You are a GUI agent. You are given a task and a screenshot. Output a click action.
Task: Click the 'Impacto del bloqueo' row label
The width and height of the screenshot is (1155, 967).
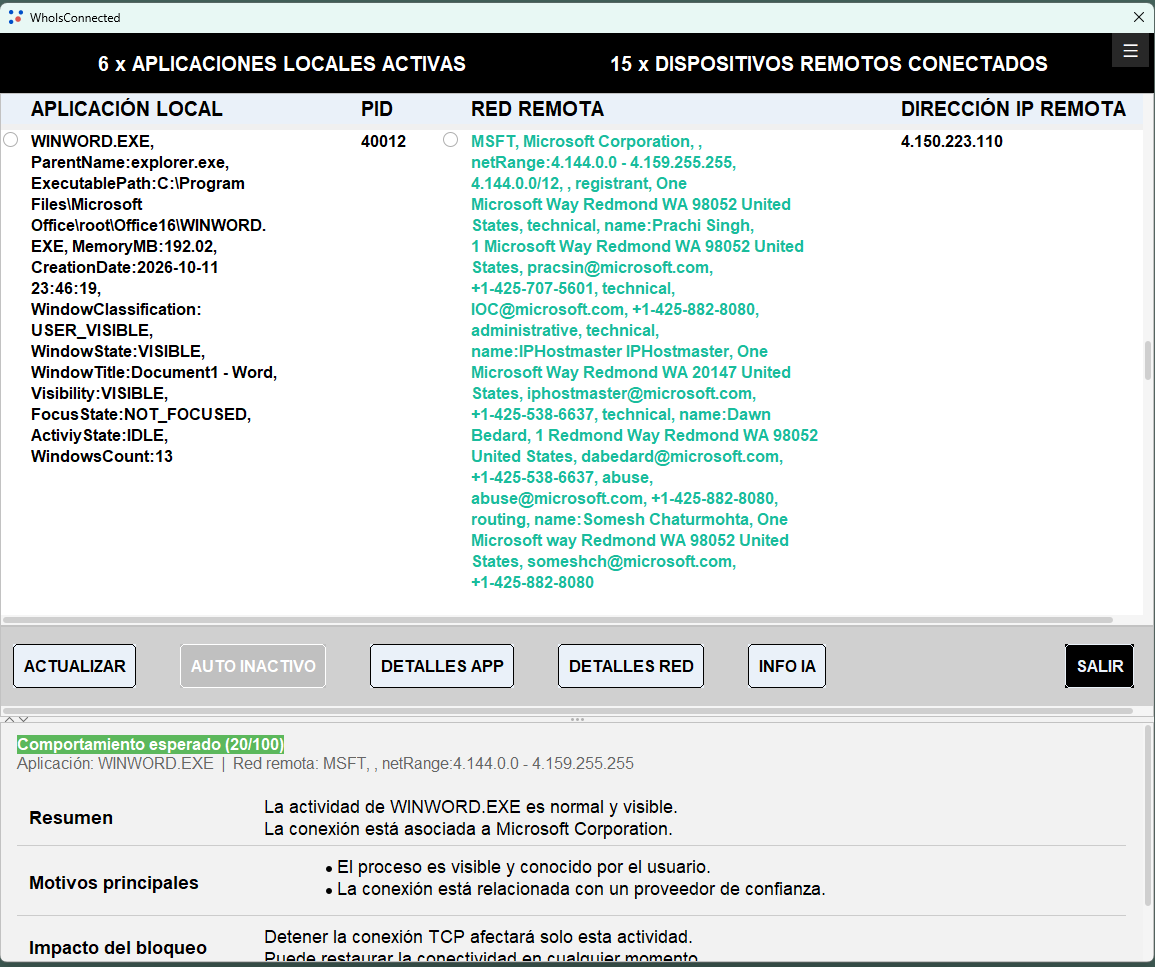pyautogui.click(x=118, y=948)
